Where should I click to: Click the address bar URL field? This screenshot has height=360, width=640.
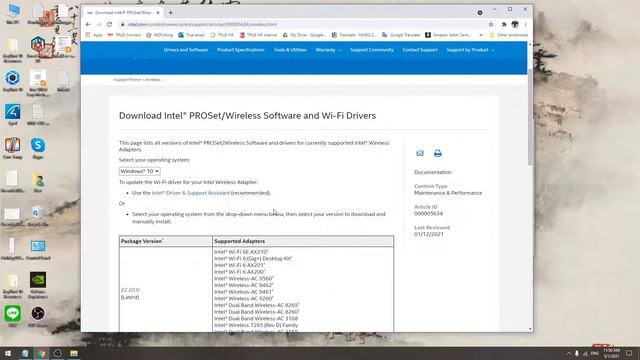click(x=302, y=24)
